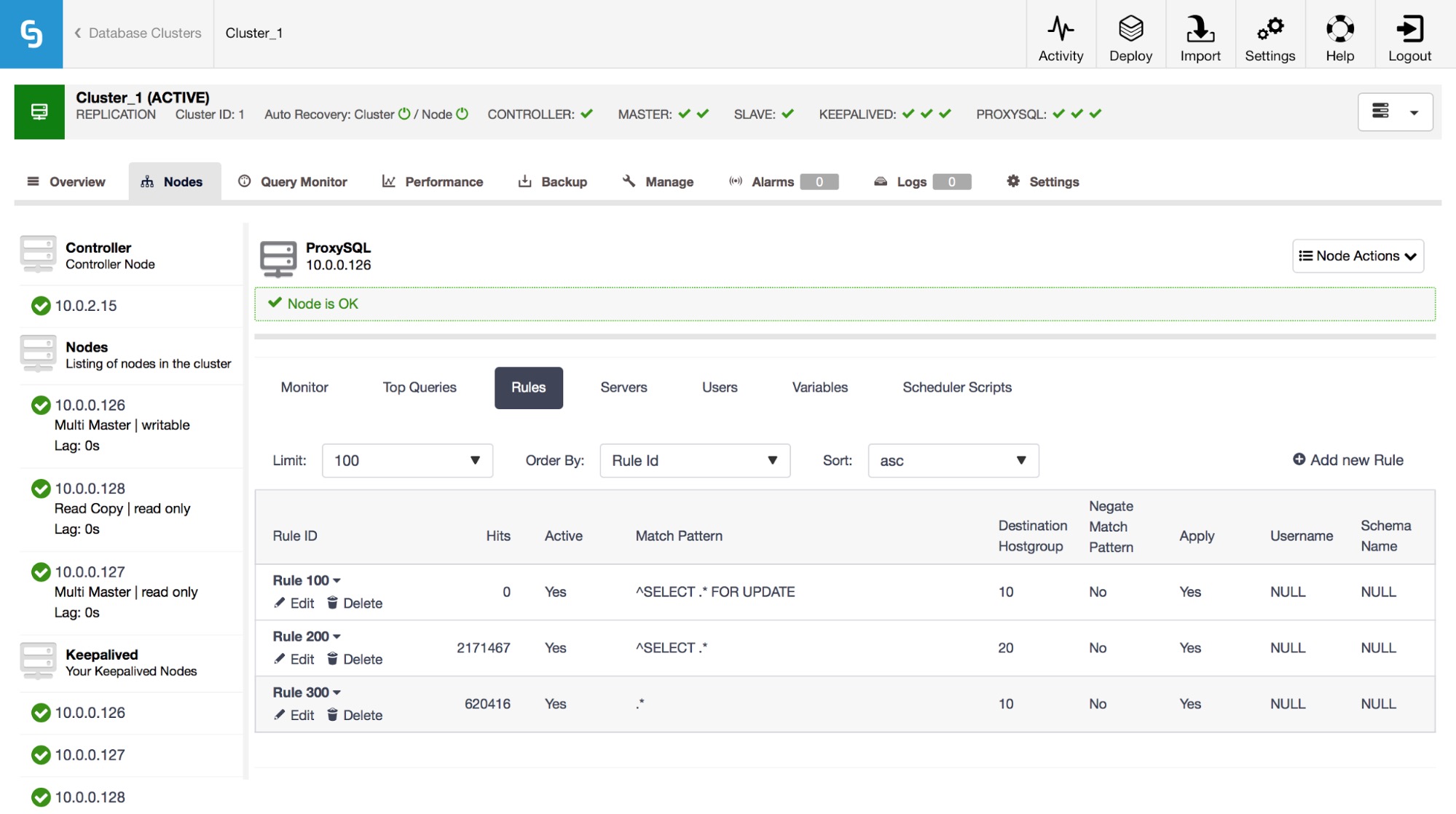This screenshot has width=1456, height=814.
Task: Click match pattern ^SELECT .* FOR UPDATE
Action: pos(715,592)
